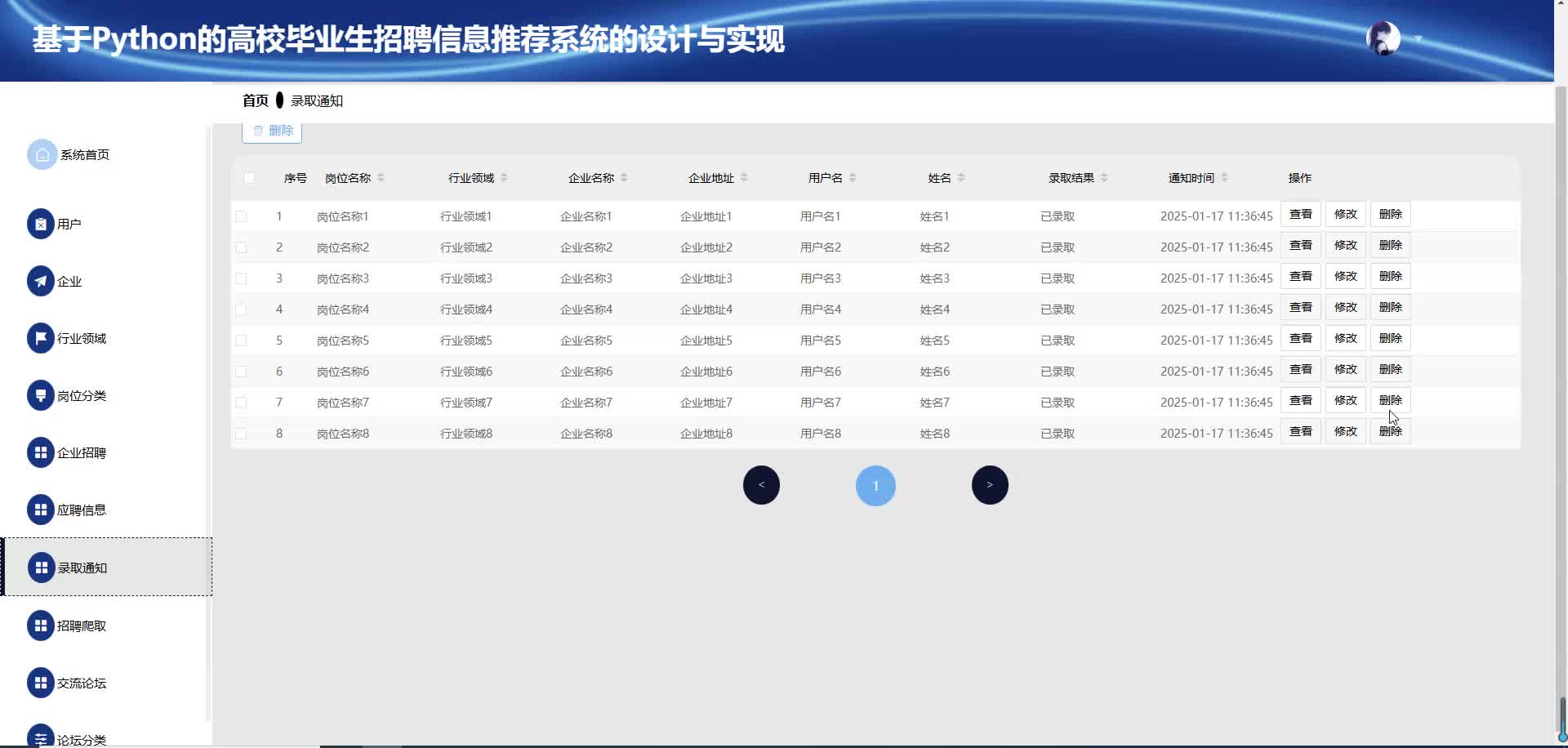Check the checkbox for row 序号 1
This screenshot has height=748, width=1568.
241,216
